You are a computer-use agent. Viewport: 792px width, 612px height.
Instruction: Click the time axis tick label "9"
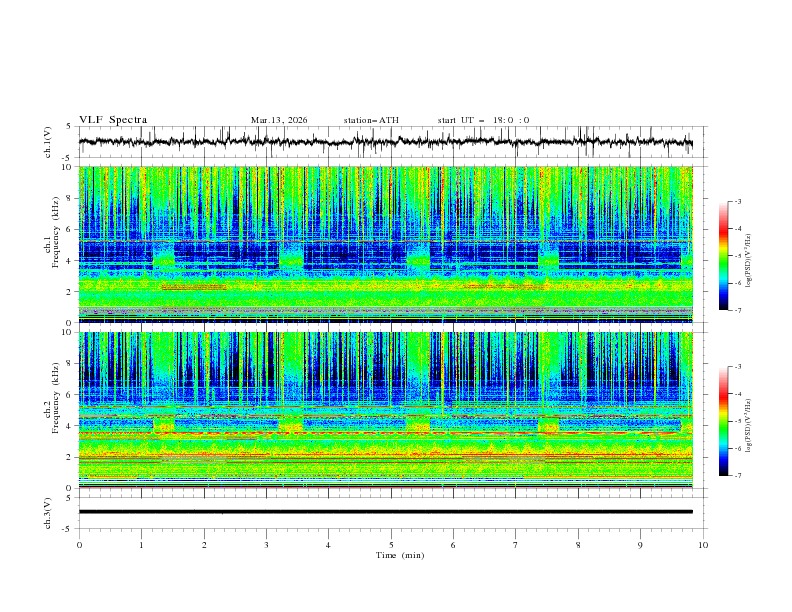(x=640, y=545)
